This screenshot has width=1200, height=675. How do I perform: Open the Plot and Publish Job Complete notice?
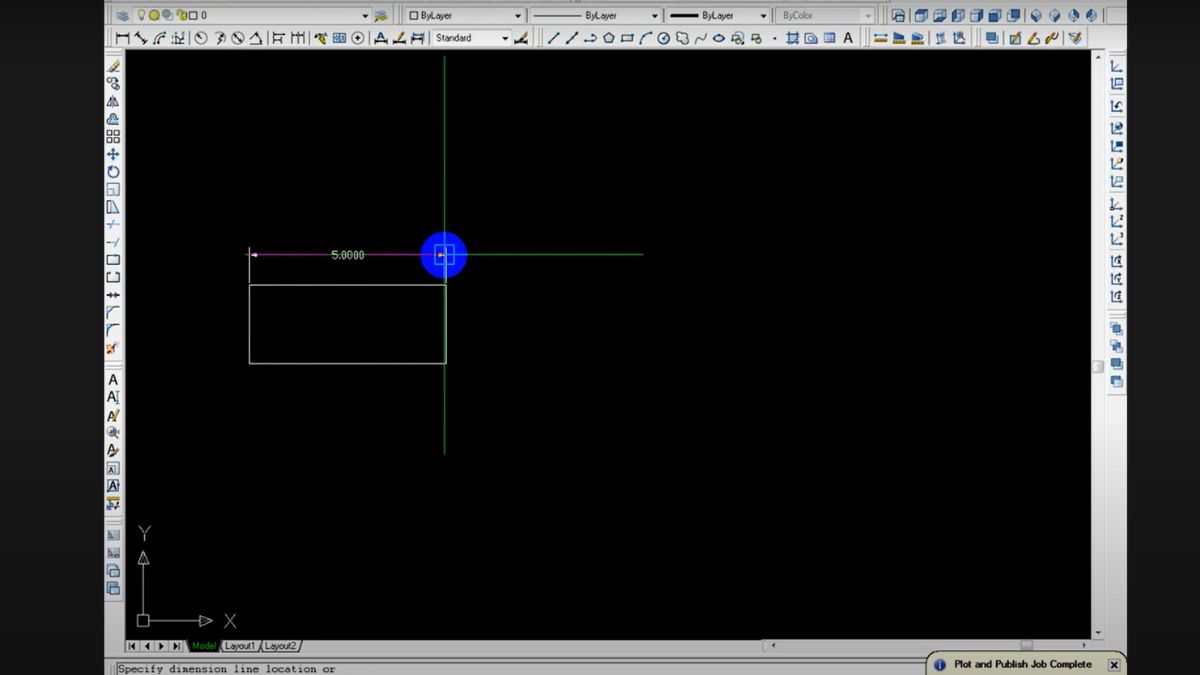point(1022,664)
